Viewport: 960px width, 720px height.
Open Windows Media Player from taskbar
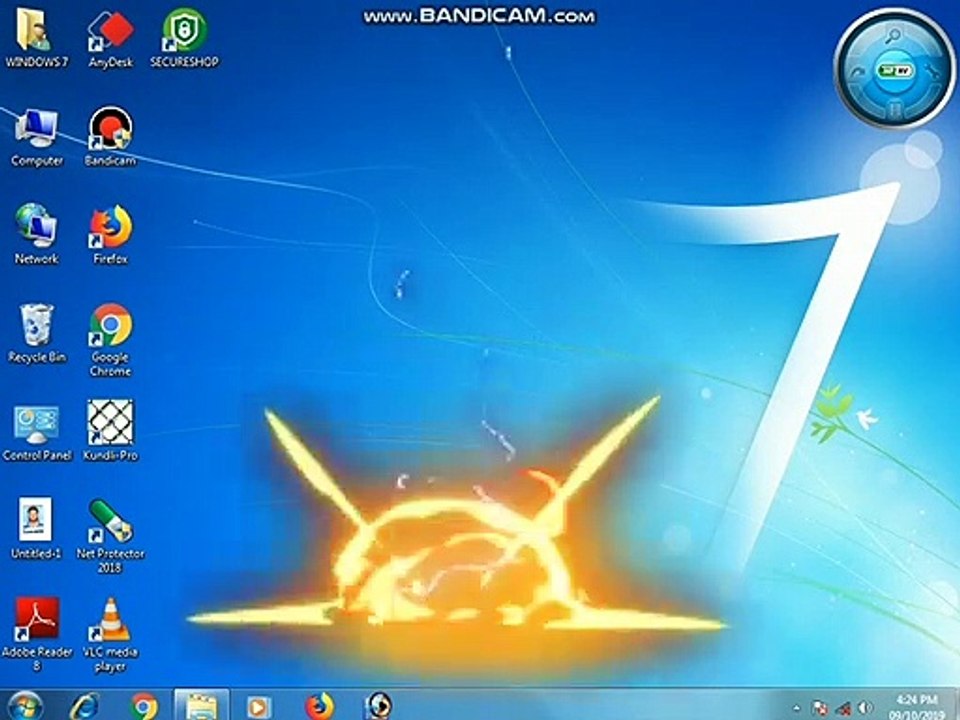pyautogui.click(x=258, y=707)
